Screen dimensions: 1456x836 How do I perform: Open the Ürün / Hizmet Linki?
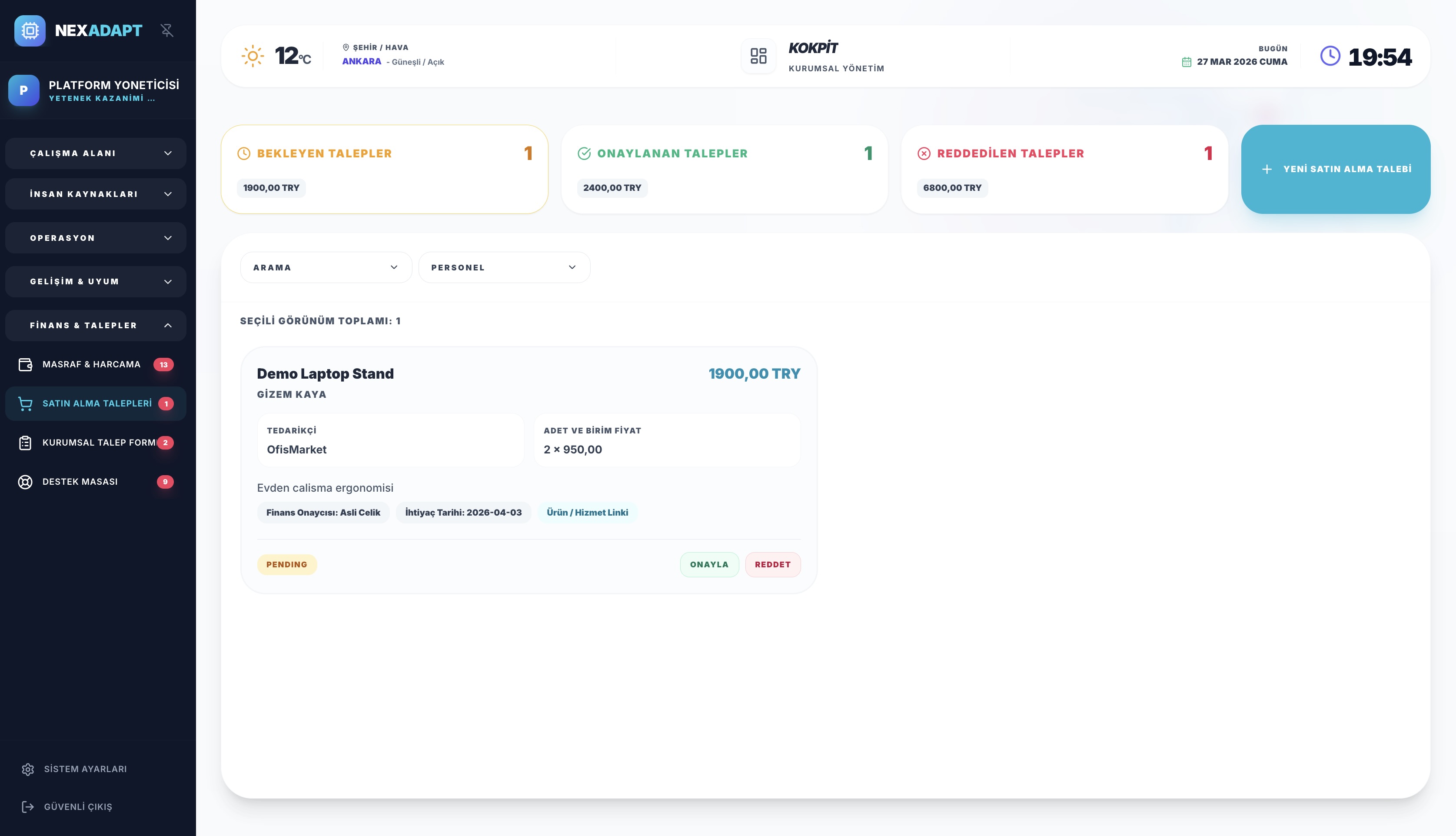pos(587,512)
